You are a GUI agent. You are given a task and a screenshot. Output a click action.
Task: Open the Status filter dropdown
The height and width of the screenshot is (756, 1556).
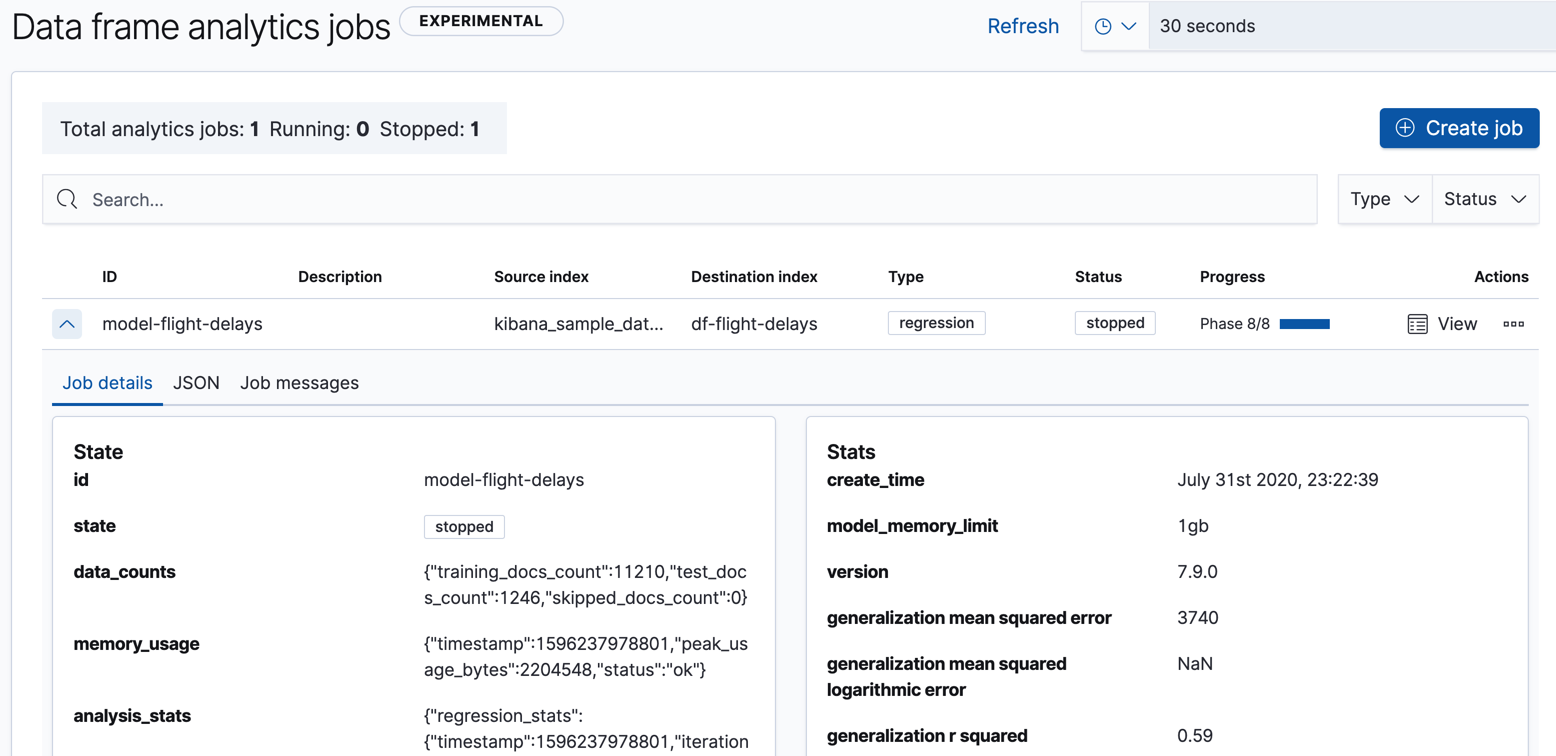coord(1484,198)
